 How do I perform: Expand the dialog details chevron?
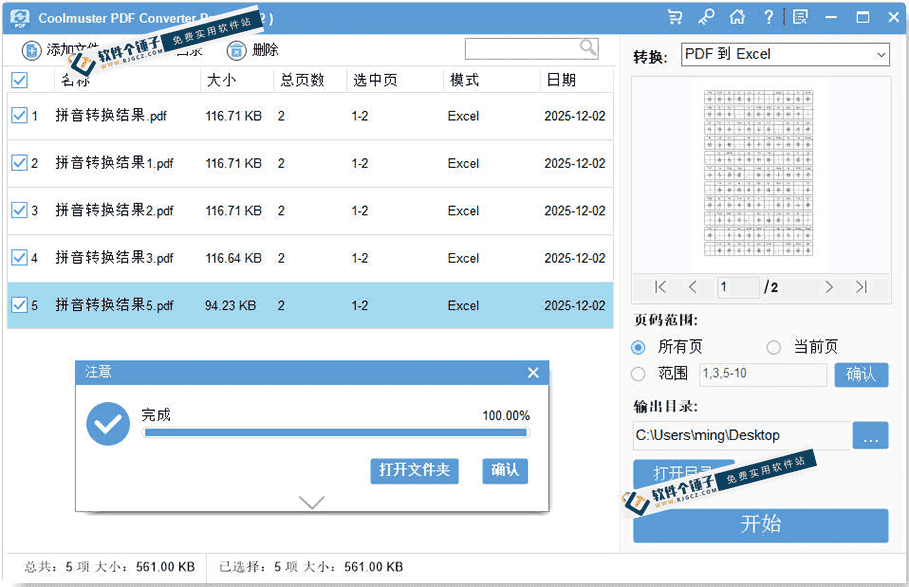pyautogui.click(x=312, y=502)
